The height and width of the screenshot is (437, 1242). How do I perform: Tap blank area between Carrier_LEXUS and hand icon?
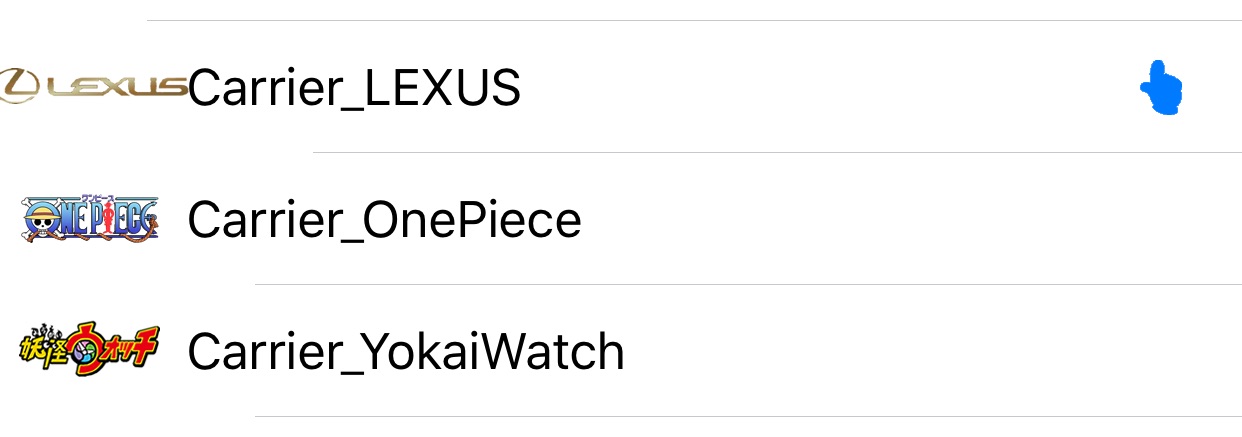(x=830, y=88)
